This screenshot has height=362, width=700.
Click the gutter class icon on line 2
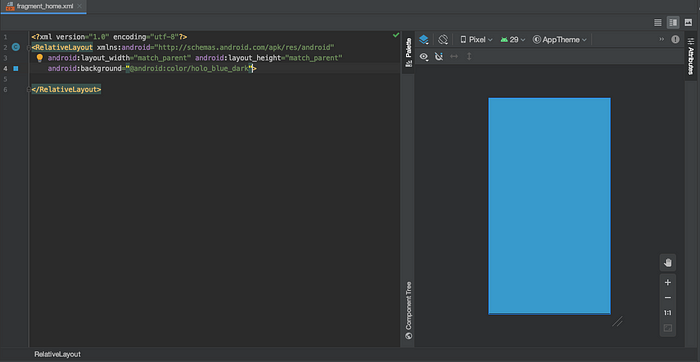pyautogui.click(x=16, y=47)
